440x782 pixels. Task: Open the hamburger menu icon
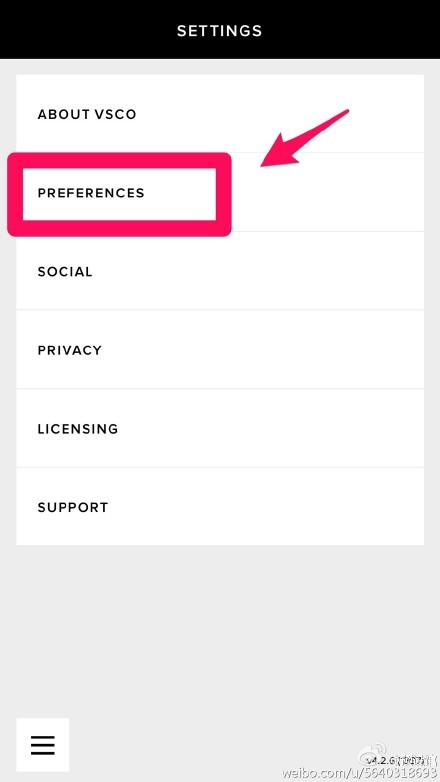[x=42, y=745]
